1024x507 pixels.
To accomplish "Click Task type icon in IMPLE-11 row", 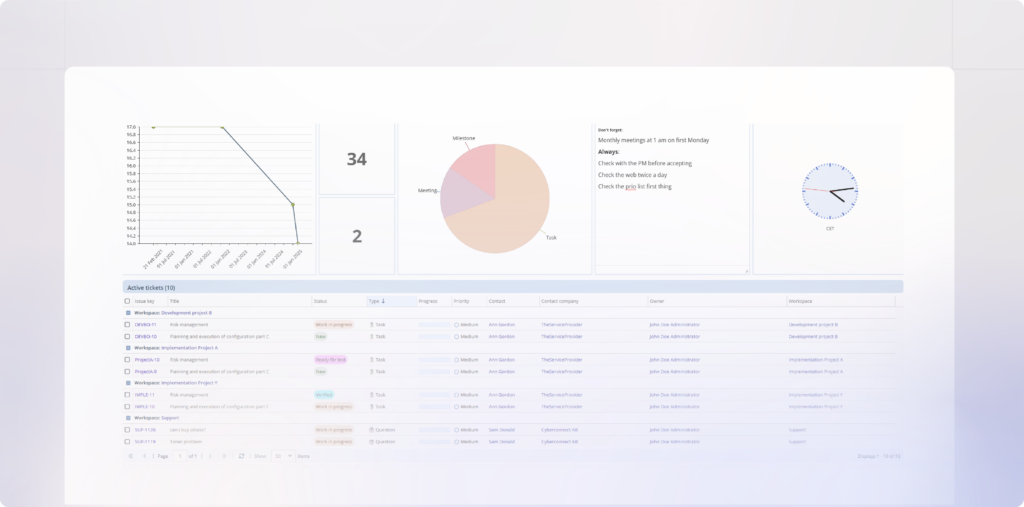I will click(372, 395).
